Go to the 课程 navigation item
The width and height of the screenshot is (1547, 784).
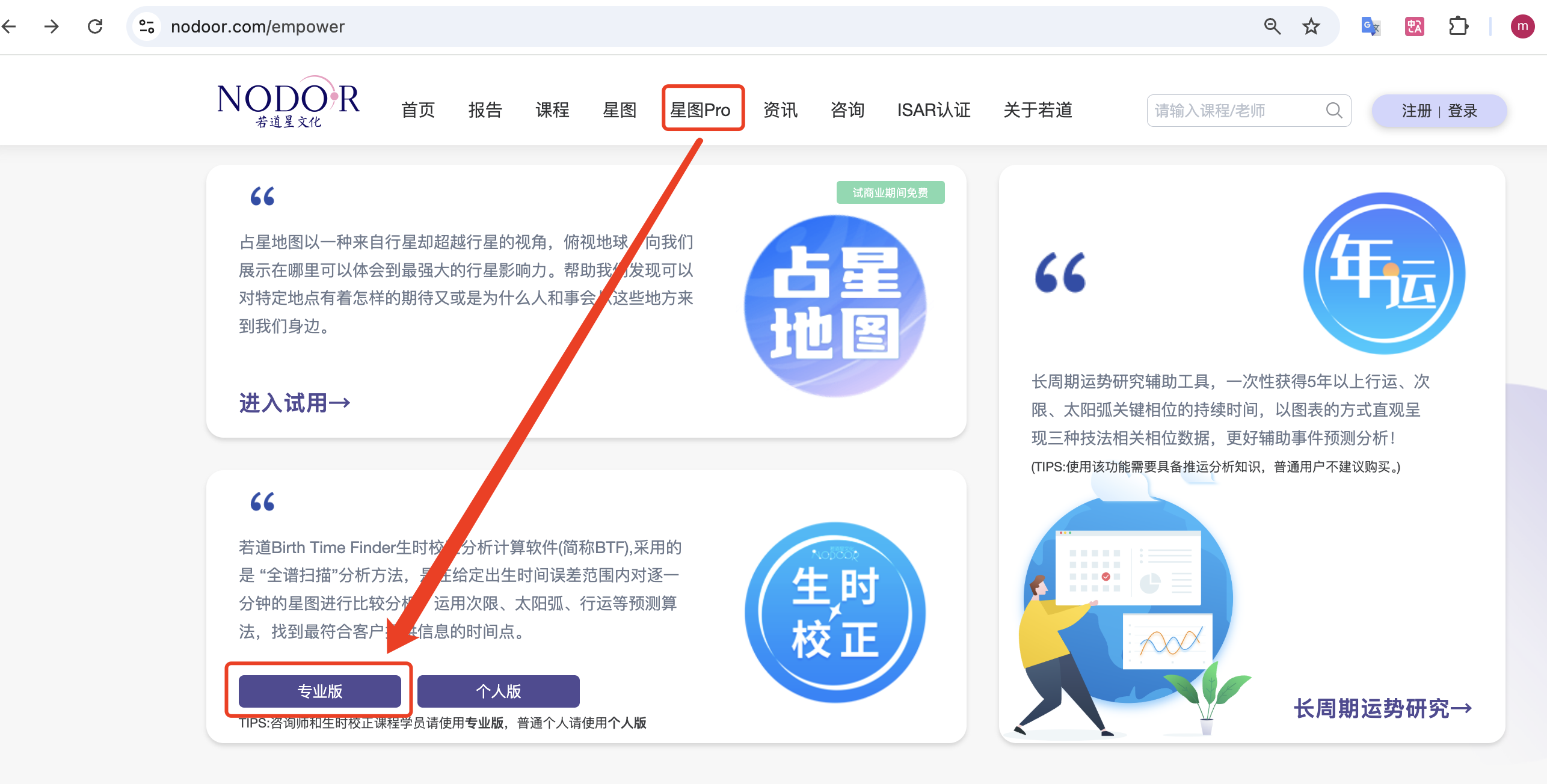552,110
